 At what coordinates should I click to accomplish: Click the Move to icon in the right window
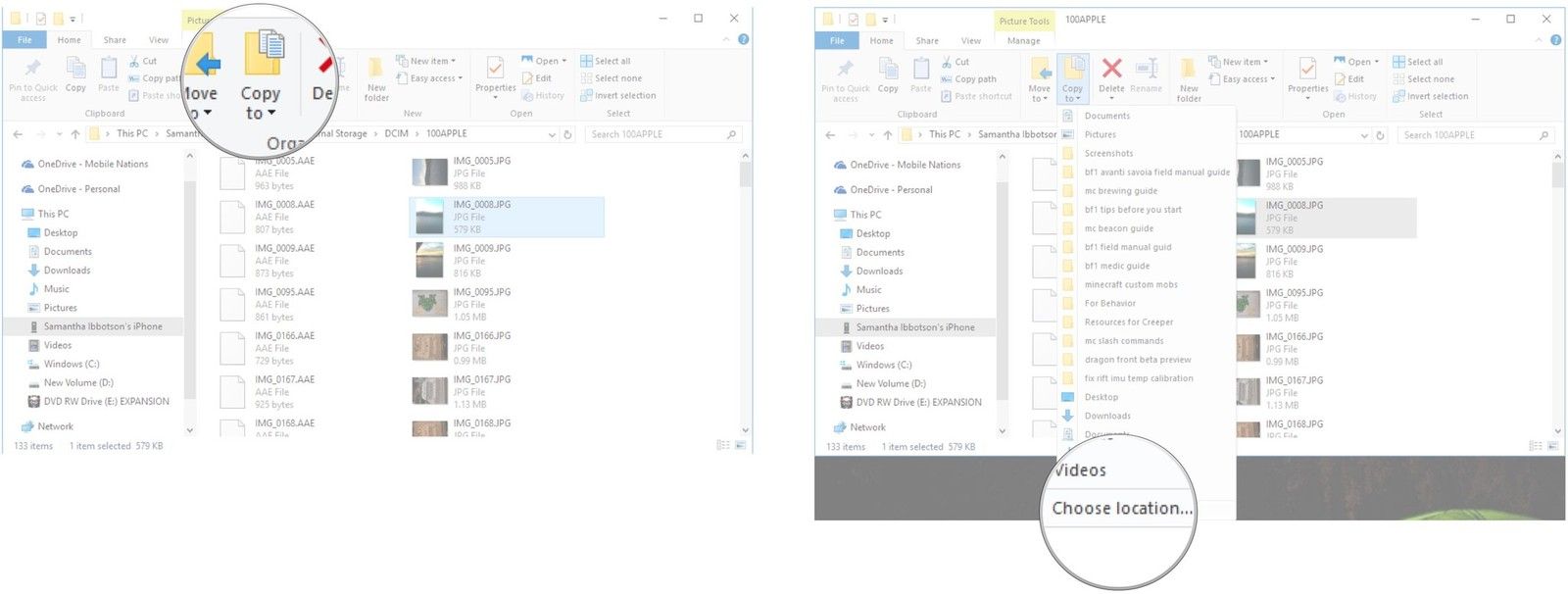click(x=1040, y=78)
